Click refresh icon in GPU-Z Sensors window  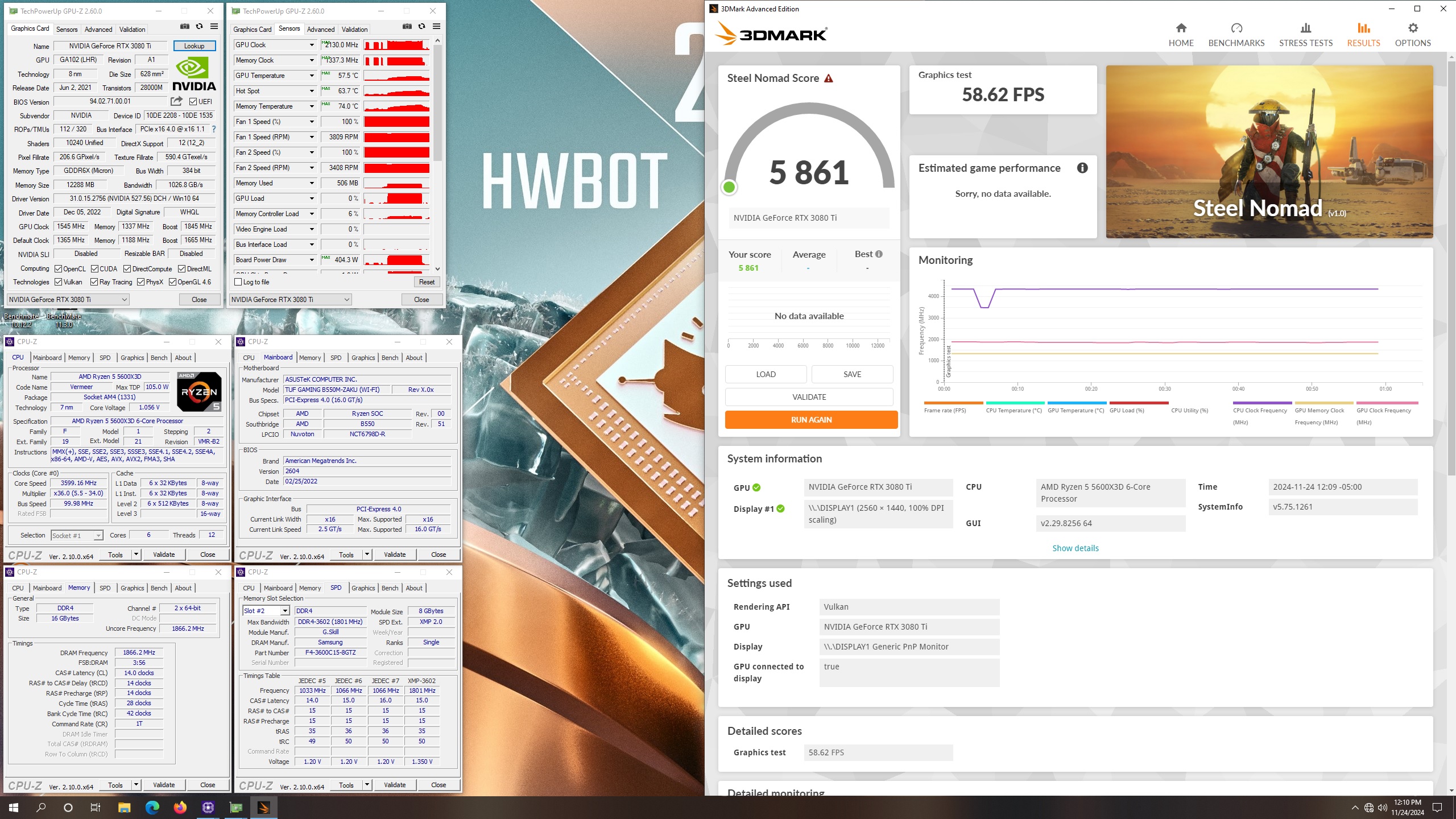(421, 27)
